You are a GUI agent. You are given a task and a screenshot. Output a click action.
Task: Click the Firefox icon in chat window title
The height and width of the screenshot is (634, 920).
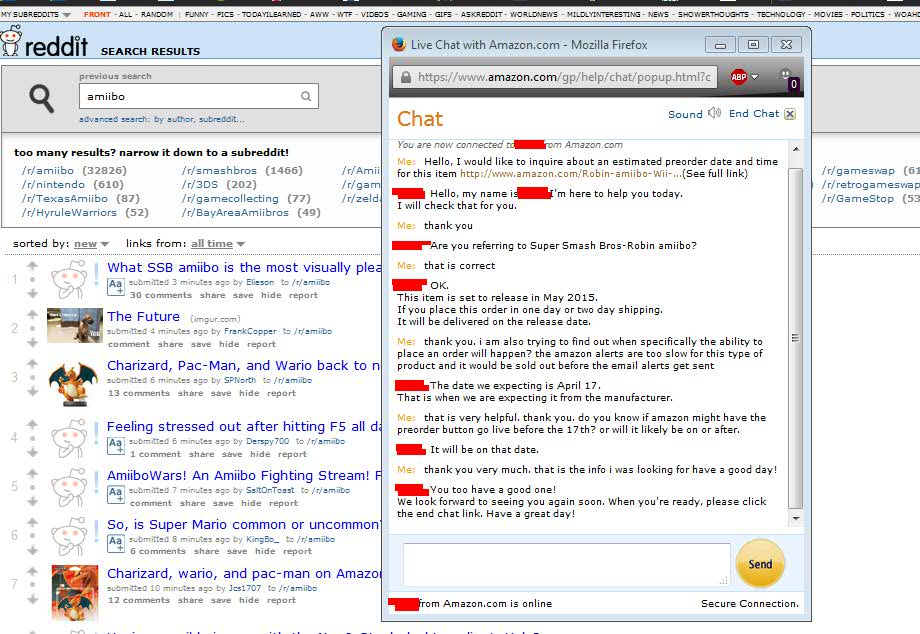[399, 45]
